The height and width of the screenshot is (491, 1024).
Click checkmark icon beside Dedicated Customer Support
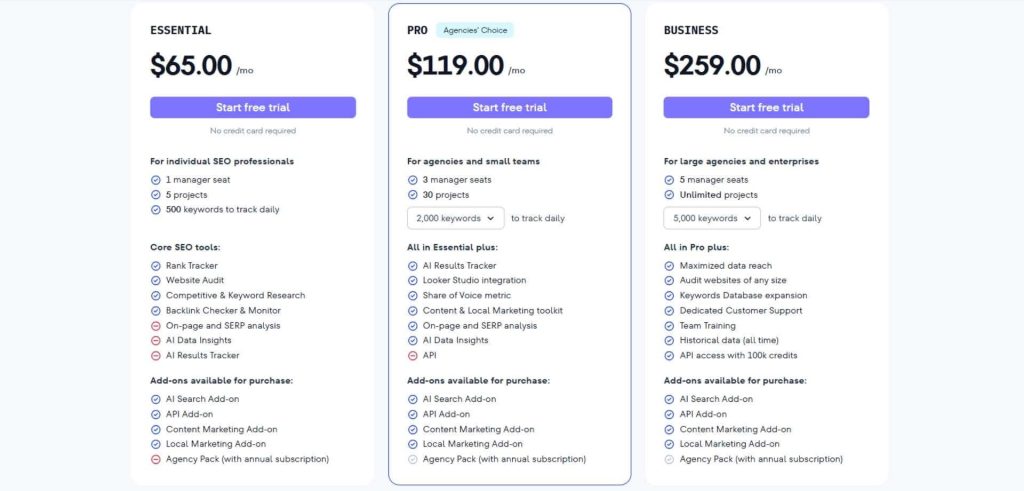[669, 311]
